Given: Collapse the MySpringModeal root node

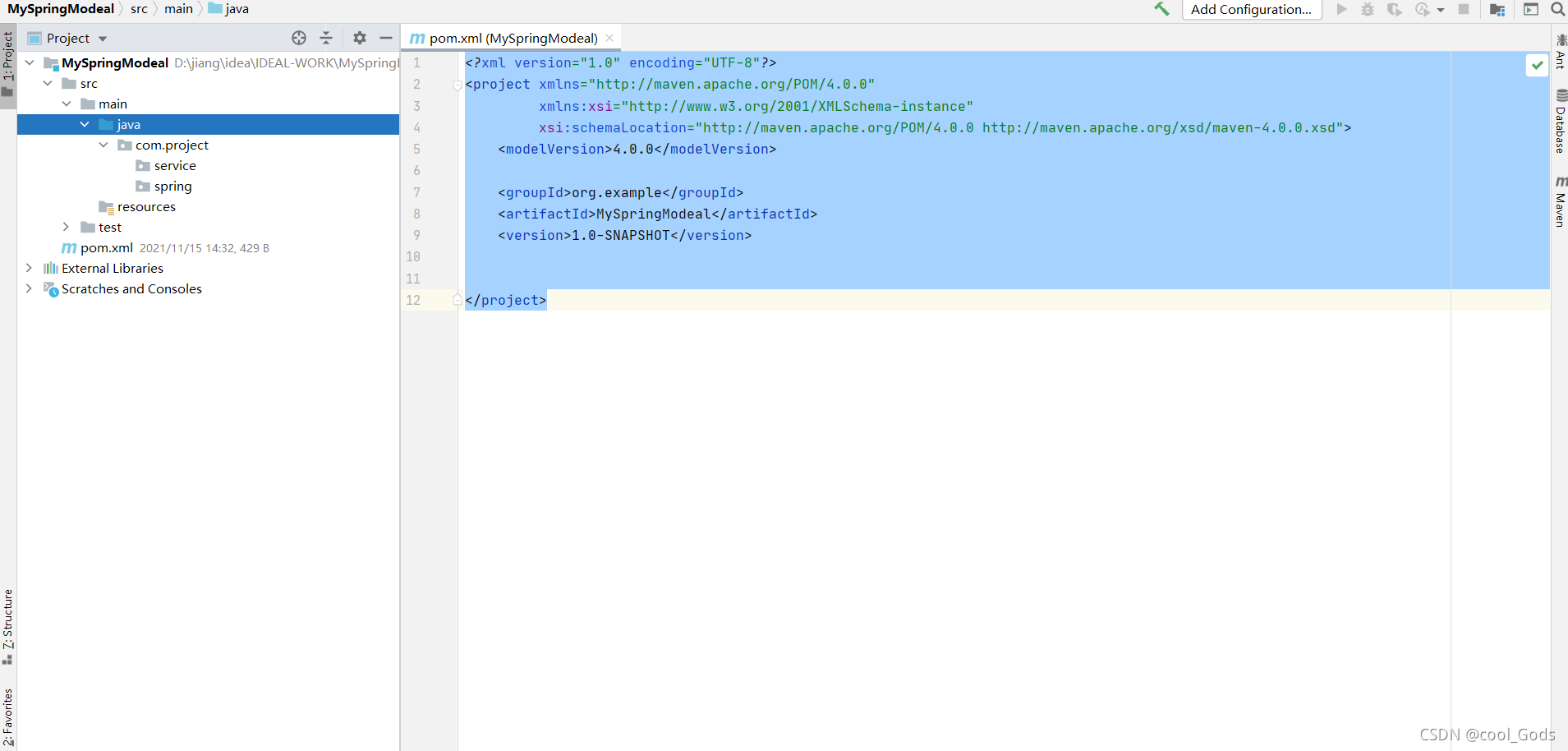Looking at the screenshot, I should click(30, 62).
